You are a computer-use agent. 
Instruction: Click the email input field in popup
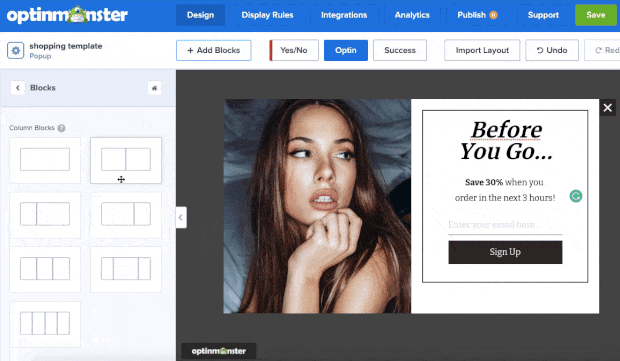(505, 225)
